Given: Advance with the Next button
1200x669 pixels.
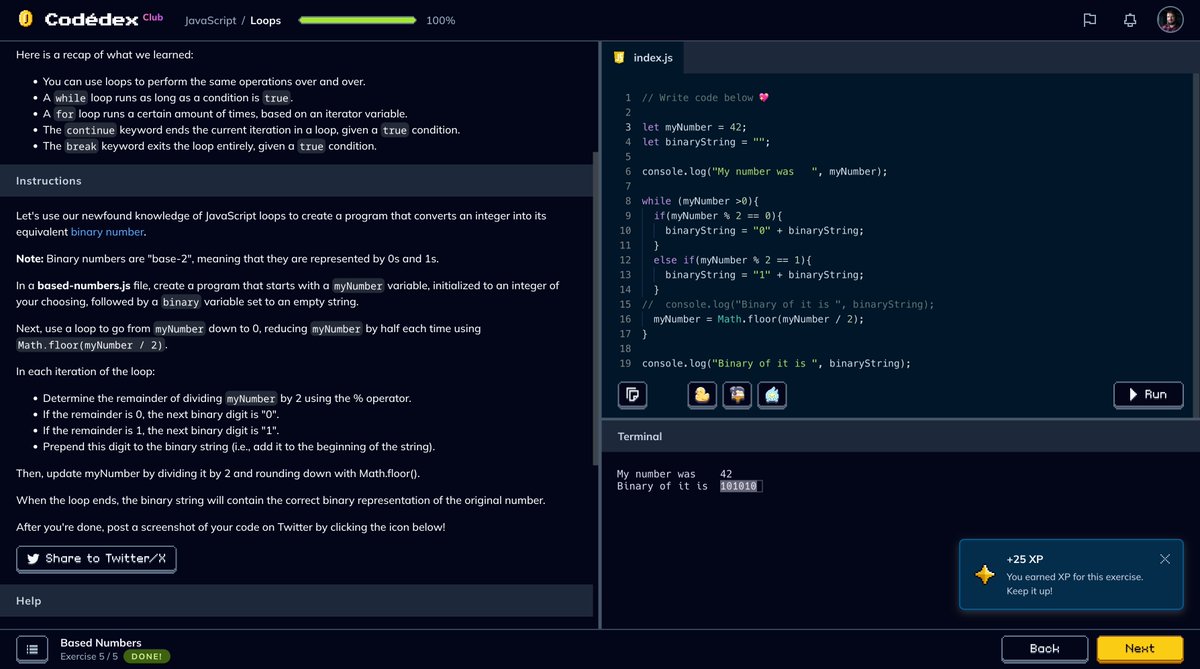Looking at the screenshot, I should point(1139,648).
